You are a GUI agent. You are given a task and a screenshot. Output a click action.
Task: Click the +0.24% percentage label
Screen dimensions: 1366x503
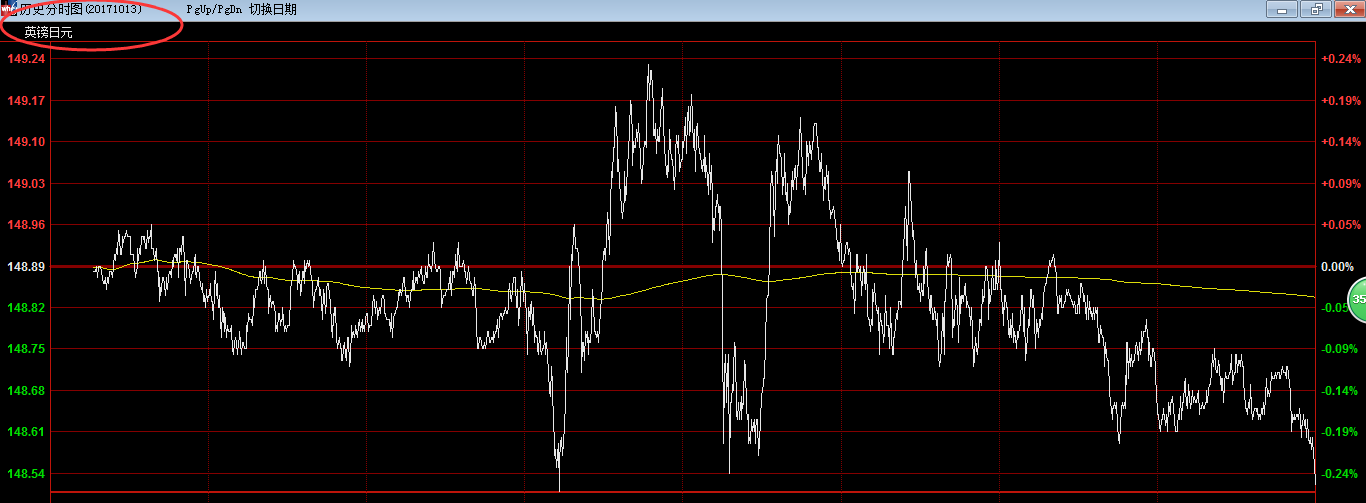coord(1341,59)
